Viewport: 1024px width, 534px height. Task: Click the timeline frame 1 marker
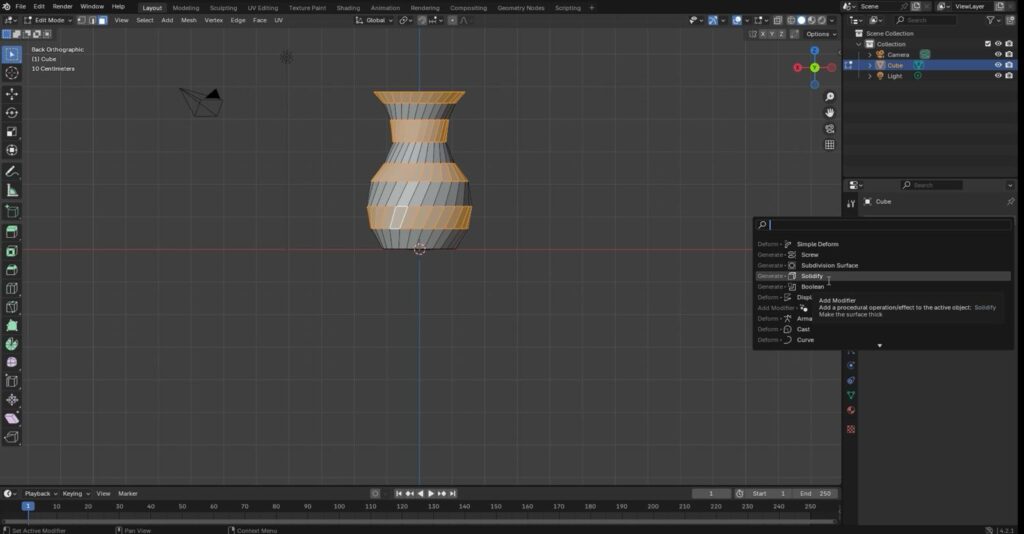coord(28,507)
